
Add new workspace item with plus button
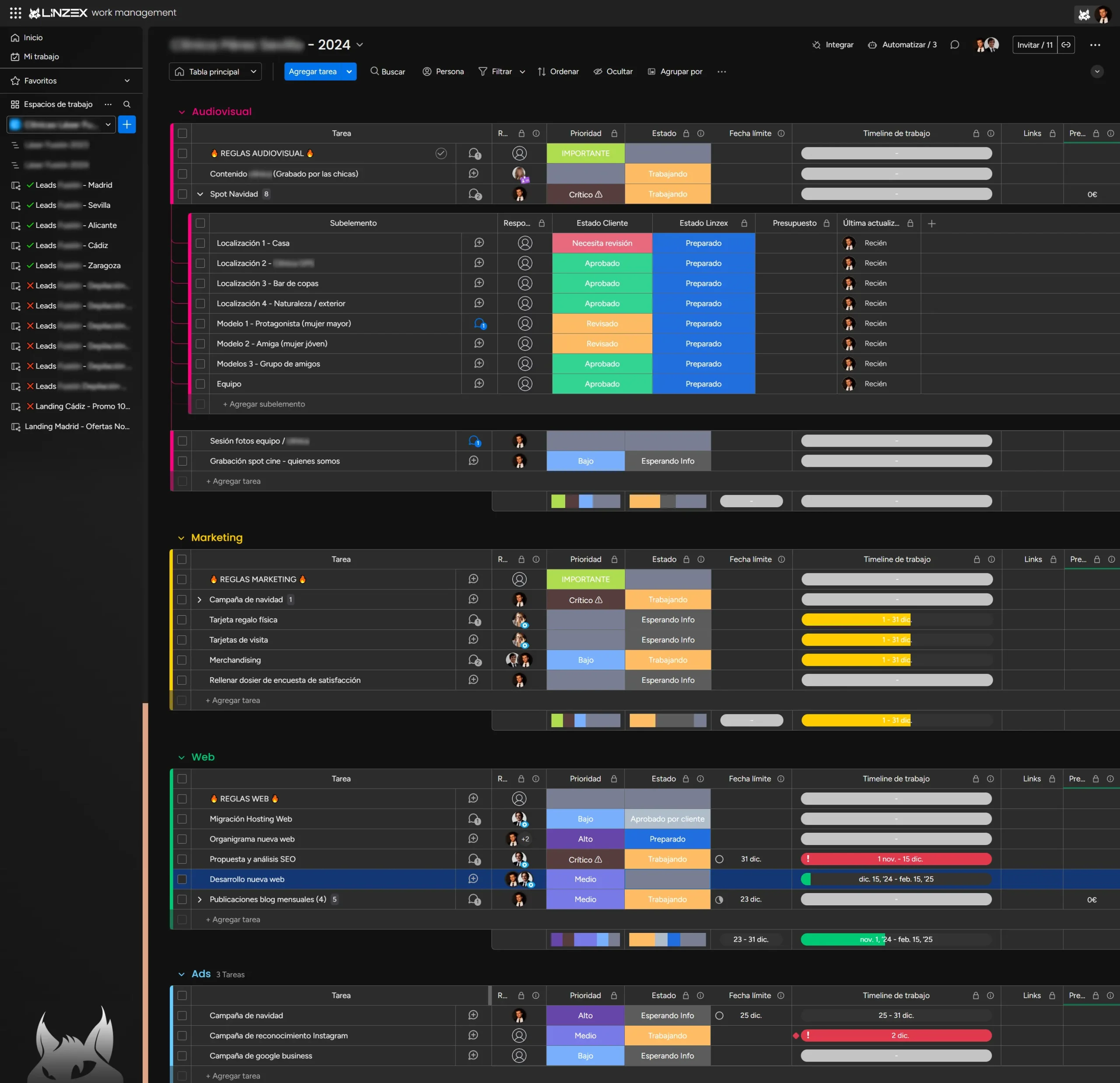tap(127, 125)
